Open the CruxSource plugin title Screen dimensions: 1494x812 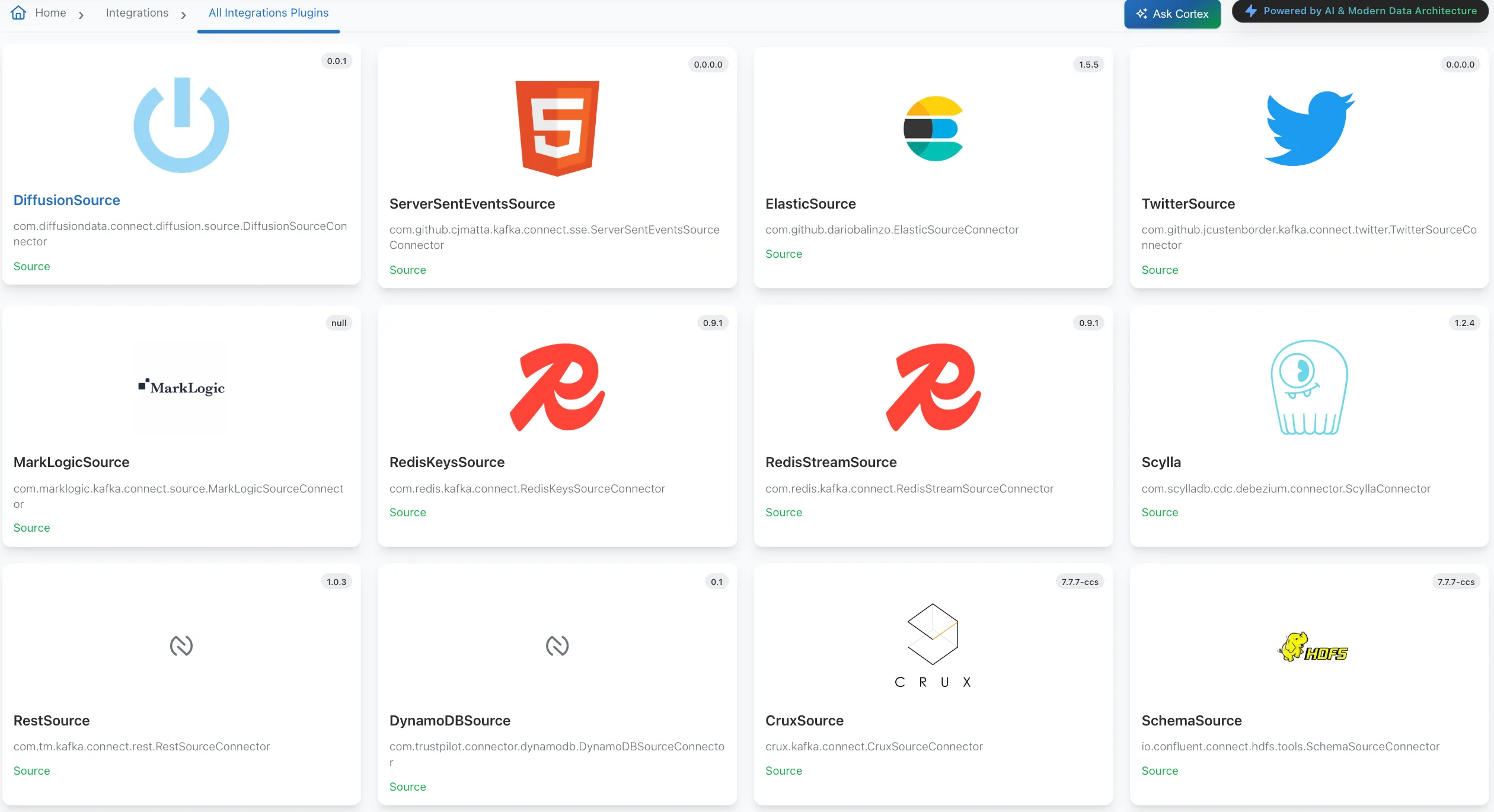tap(805, 721)
